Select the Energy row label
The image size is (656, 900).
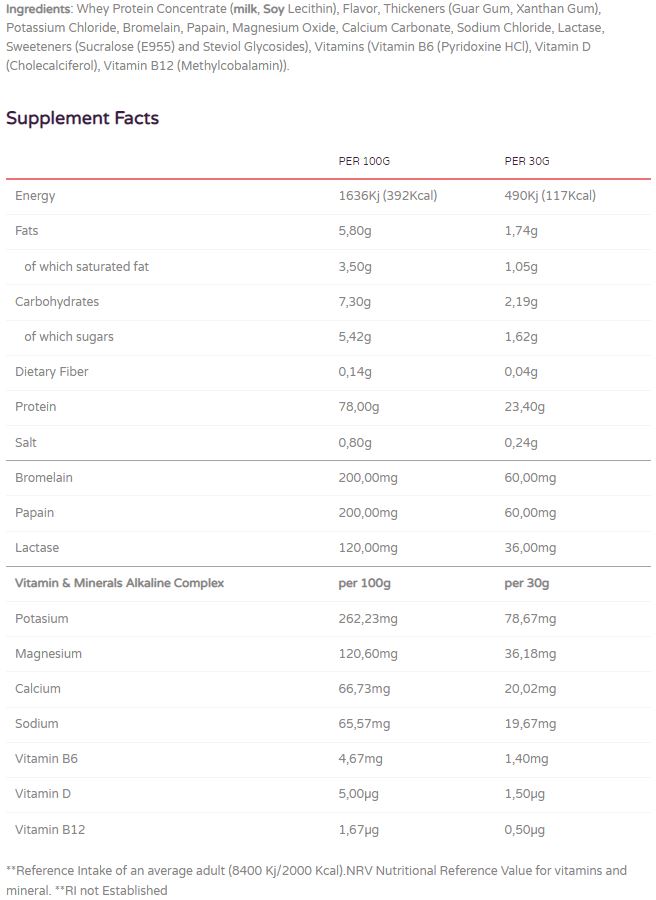pyautogui.click(x=35, y=196)
